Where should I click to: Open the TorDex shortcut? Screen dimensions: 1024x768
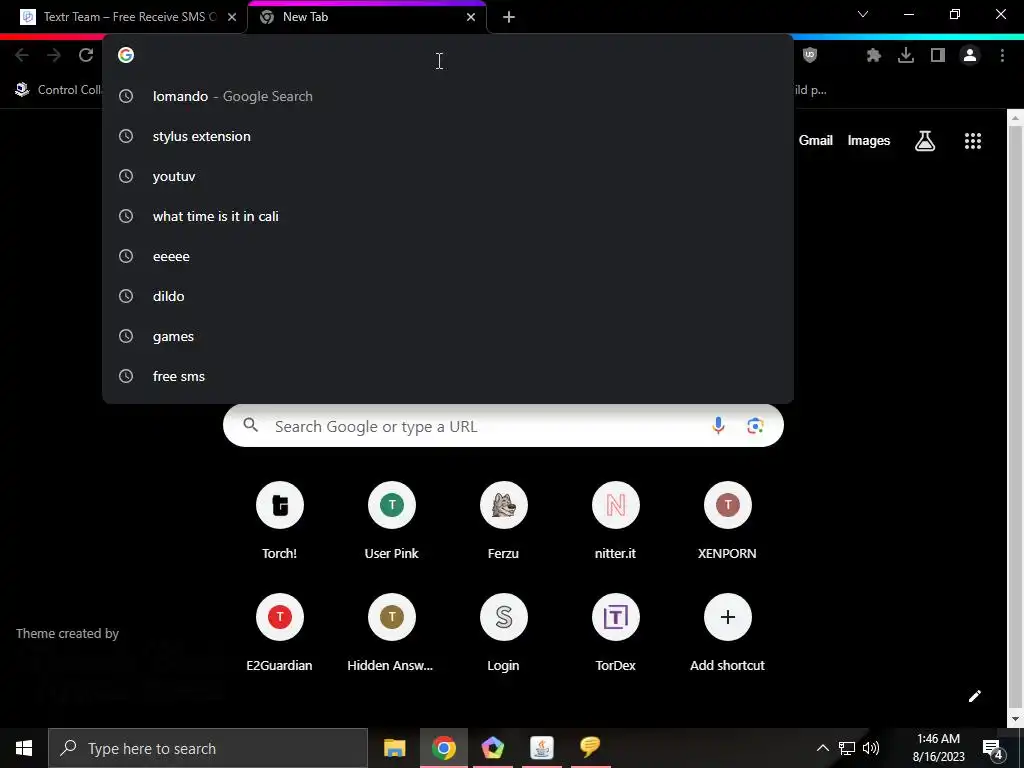click(x=615, y=633)
